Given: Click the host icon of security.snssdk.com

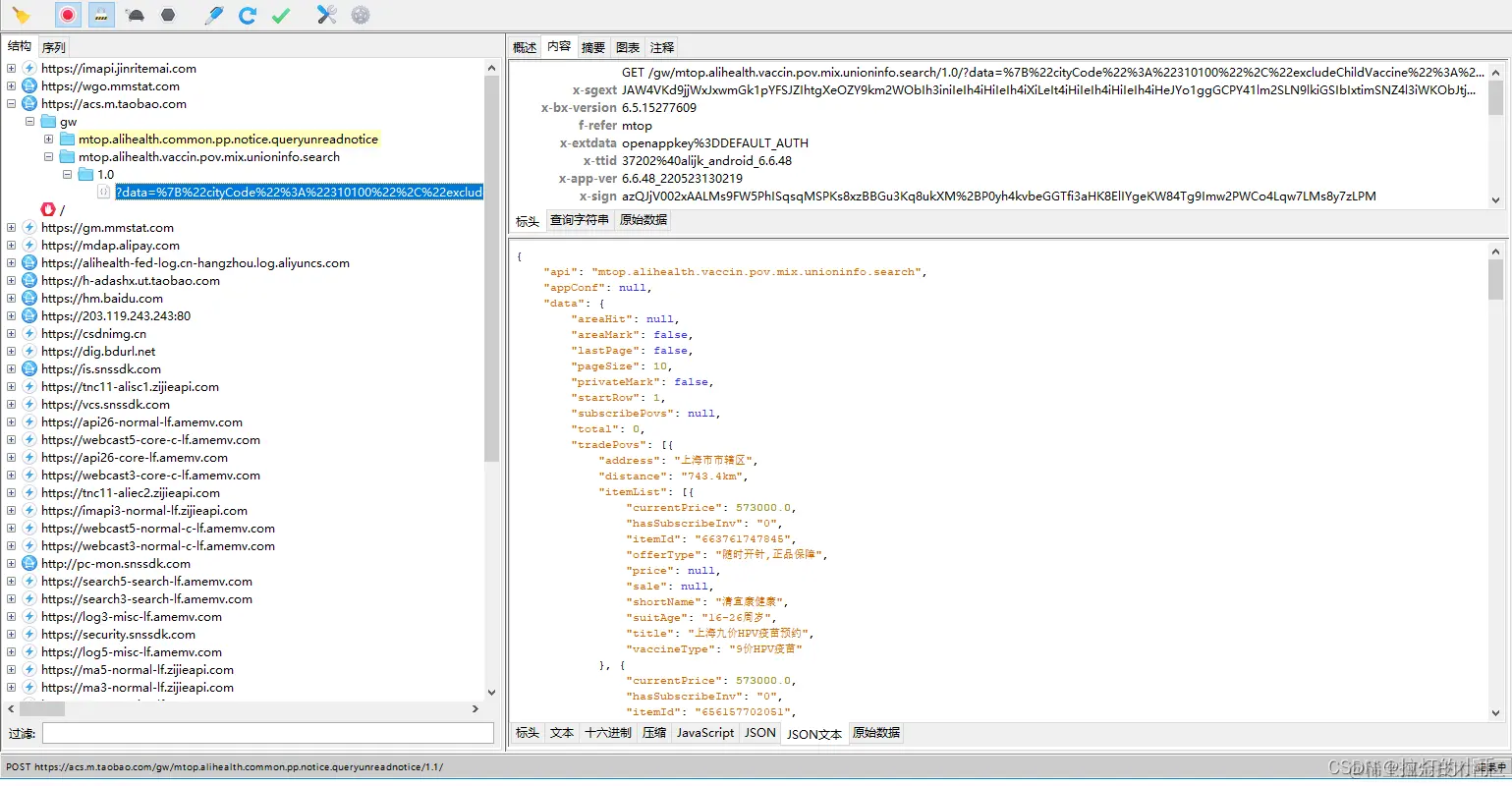Looking at the screenshot, I should (29, 635).
